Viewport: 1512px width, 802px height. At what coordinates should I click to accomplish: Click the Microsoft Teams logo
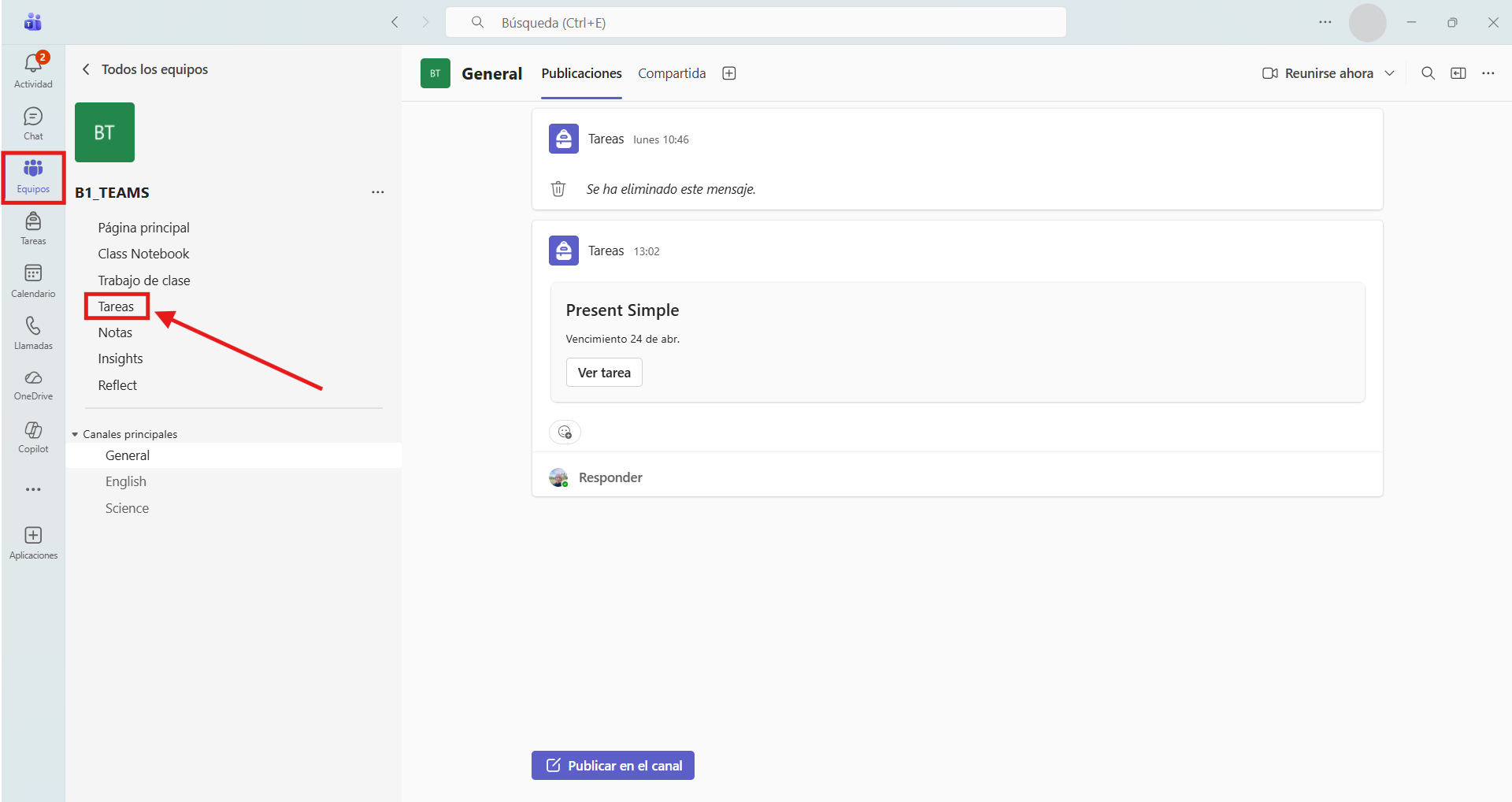tap(33, 22)
